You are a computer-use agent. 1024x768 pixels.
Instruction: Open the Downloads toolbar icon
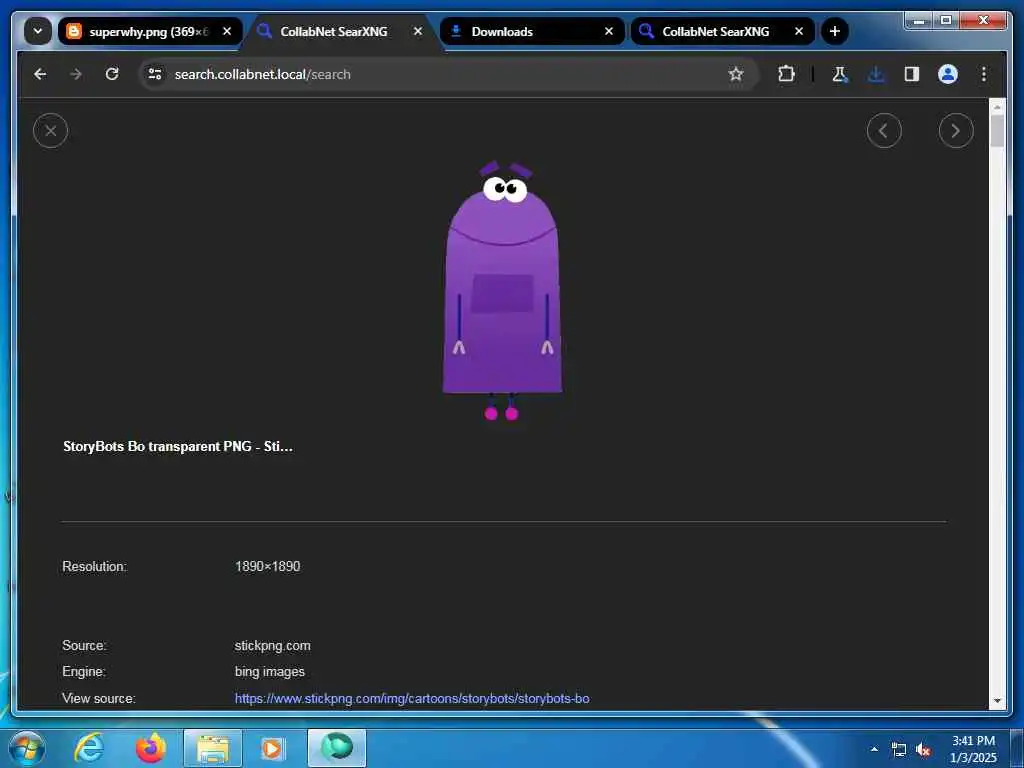(876, 74)
